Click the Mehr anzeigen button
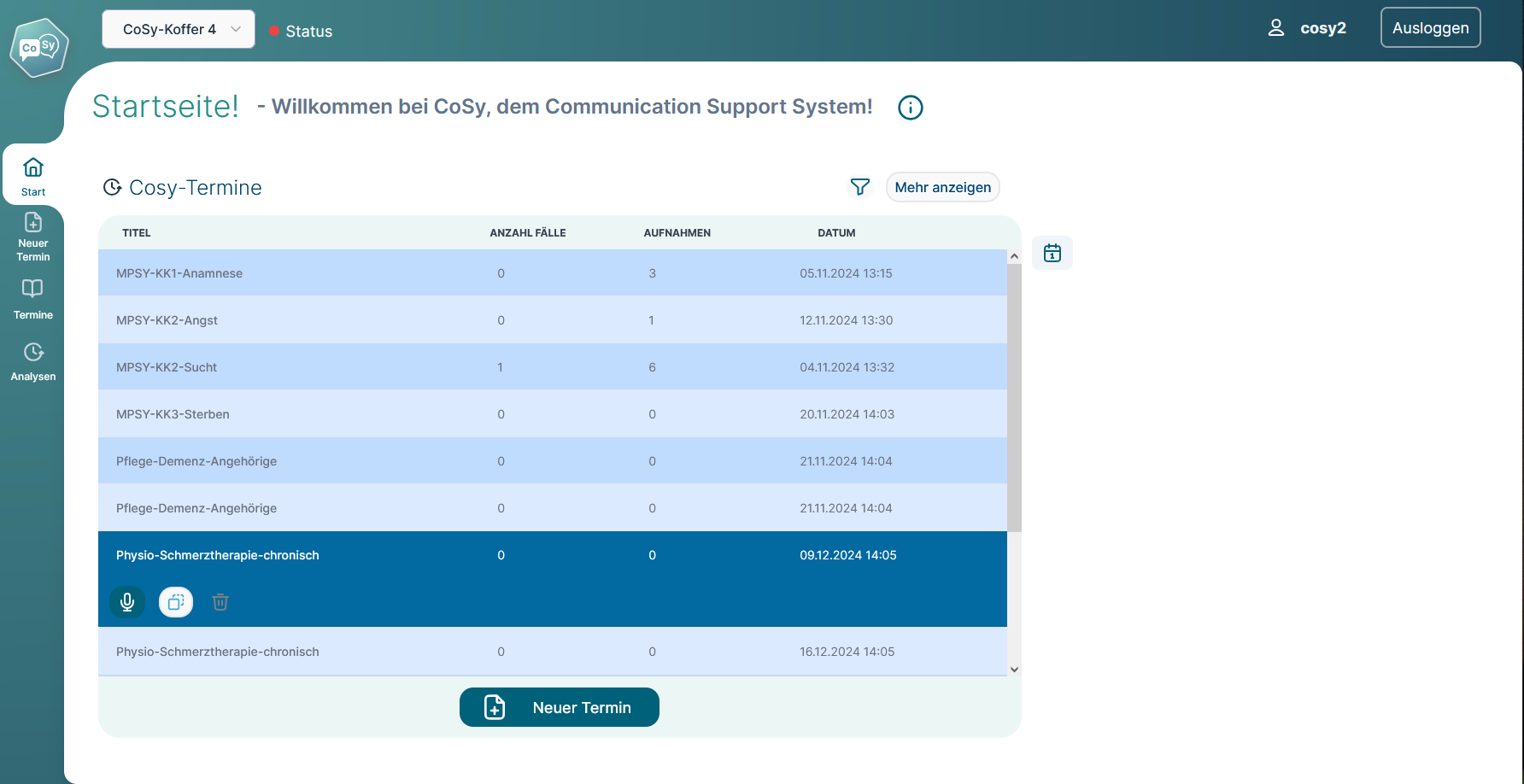This screenshot has height=784, width=1524. point(942,187)
